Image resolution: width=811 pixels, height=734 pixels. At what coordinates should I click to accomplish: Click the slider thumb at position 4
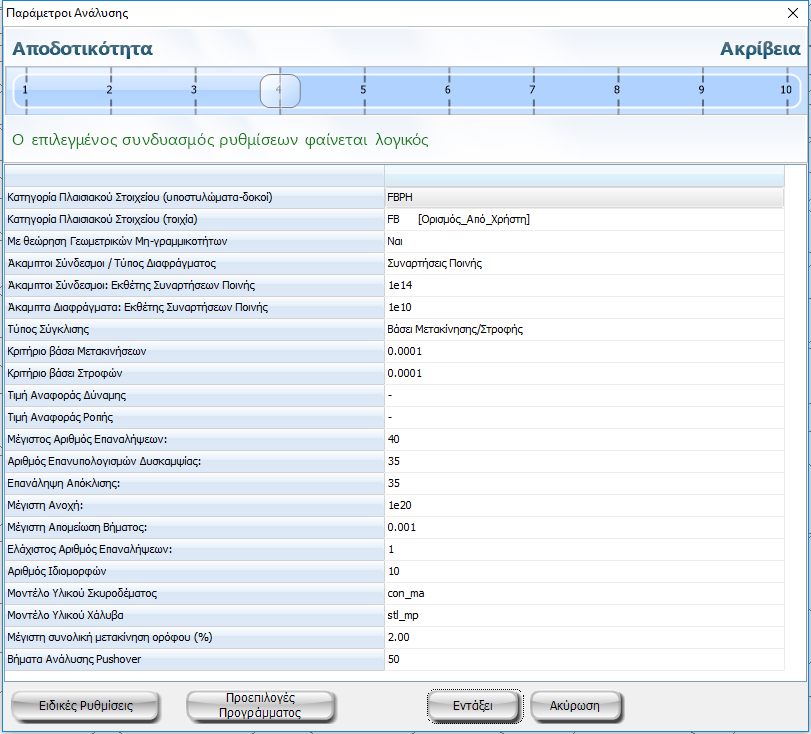(x=280, y=91)
